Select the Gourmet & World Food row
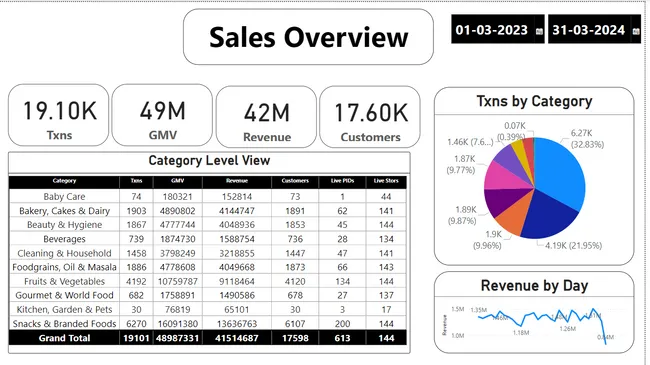The width and height of the screenshot is (650, 365). pos(208,295)
